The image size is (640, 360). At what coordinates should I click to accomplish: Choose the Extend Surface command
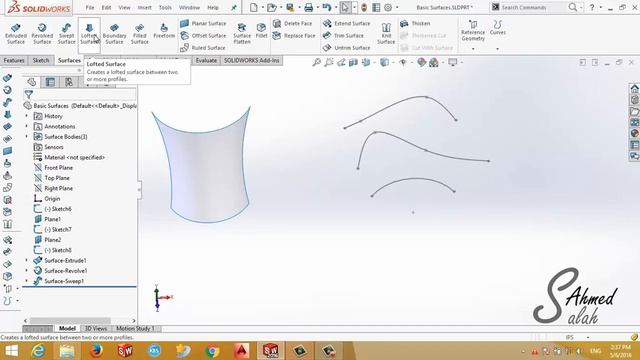(347, 23)
